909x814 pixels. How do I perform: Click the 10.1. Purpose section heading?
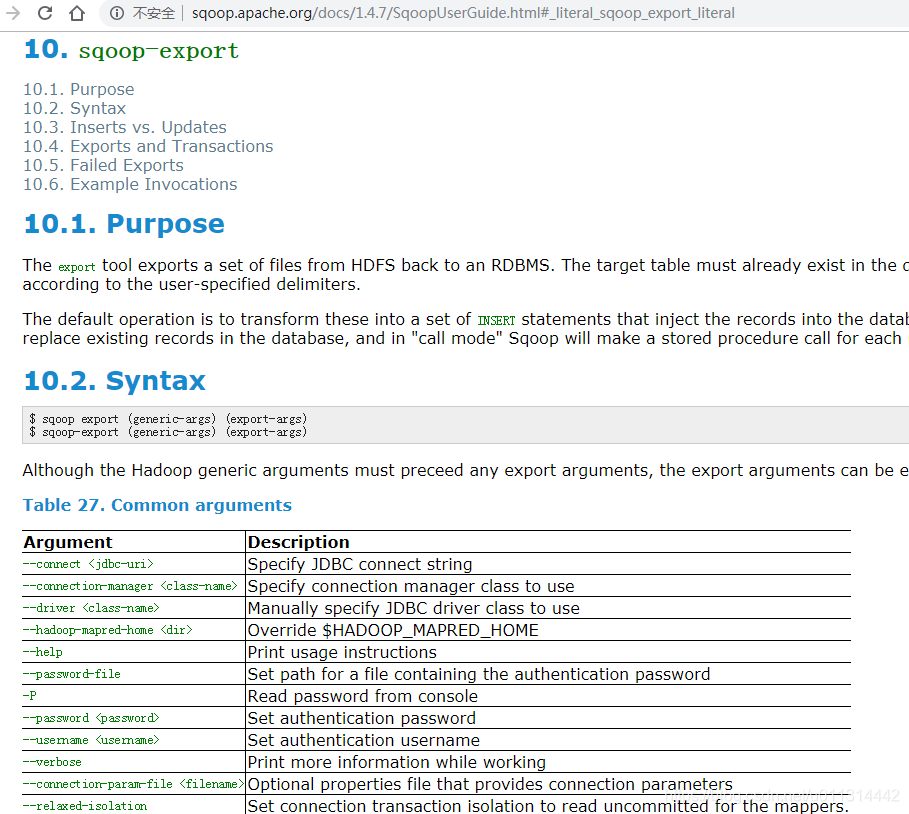click(x=124, y=224)
